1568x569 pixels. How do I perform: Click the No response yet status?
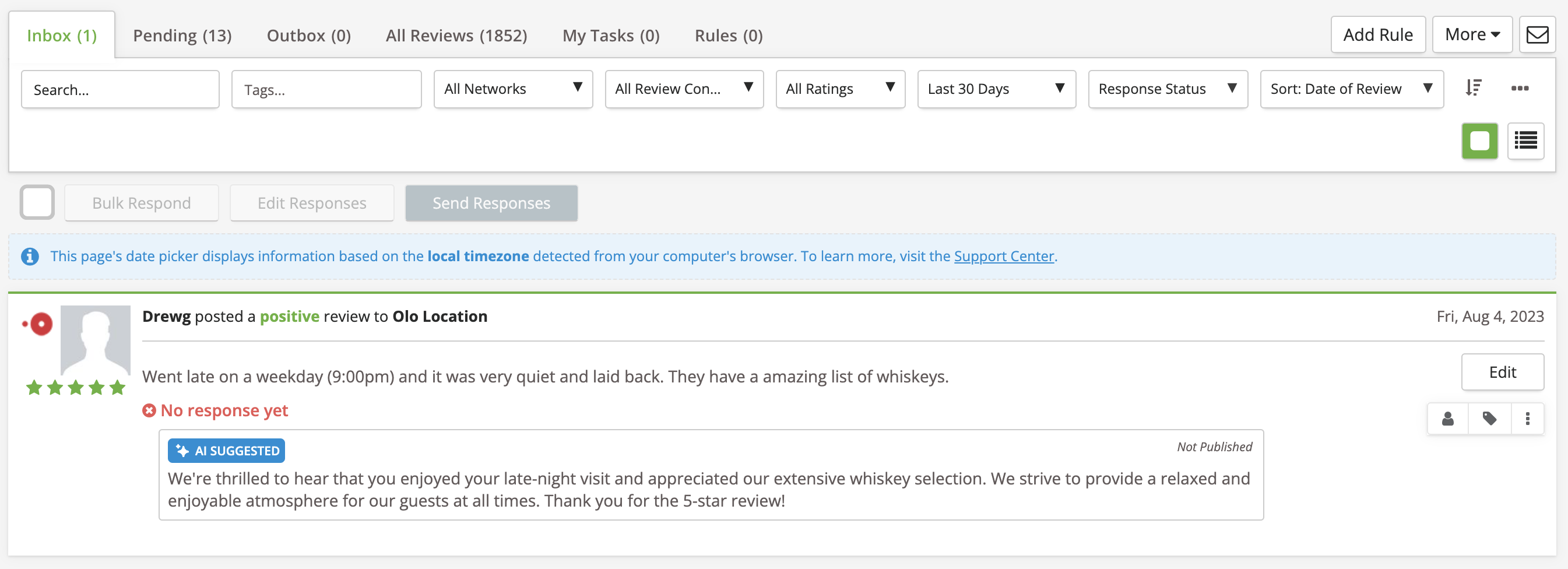click(216, 411)
